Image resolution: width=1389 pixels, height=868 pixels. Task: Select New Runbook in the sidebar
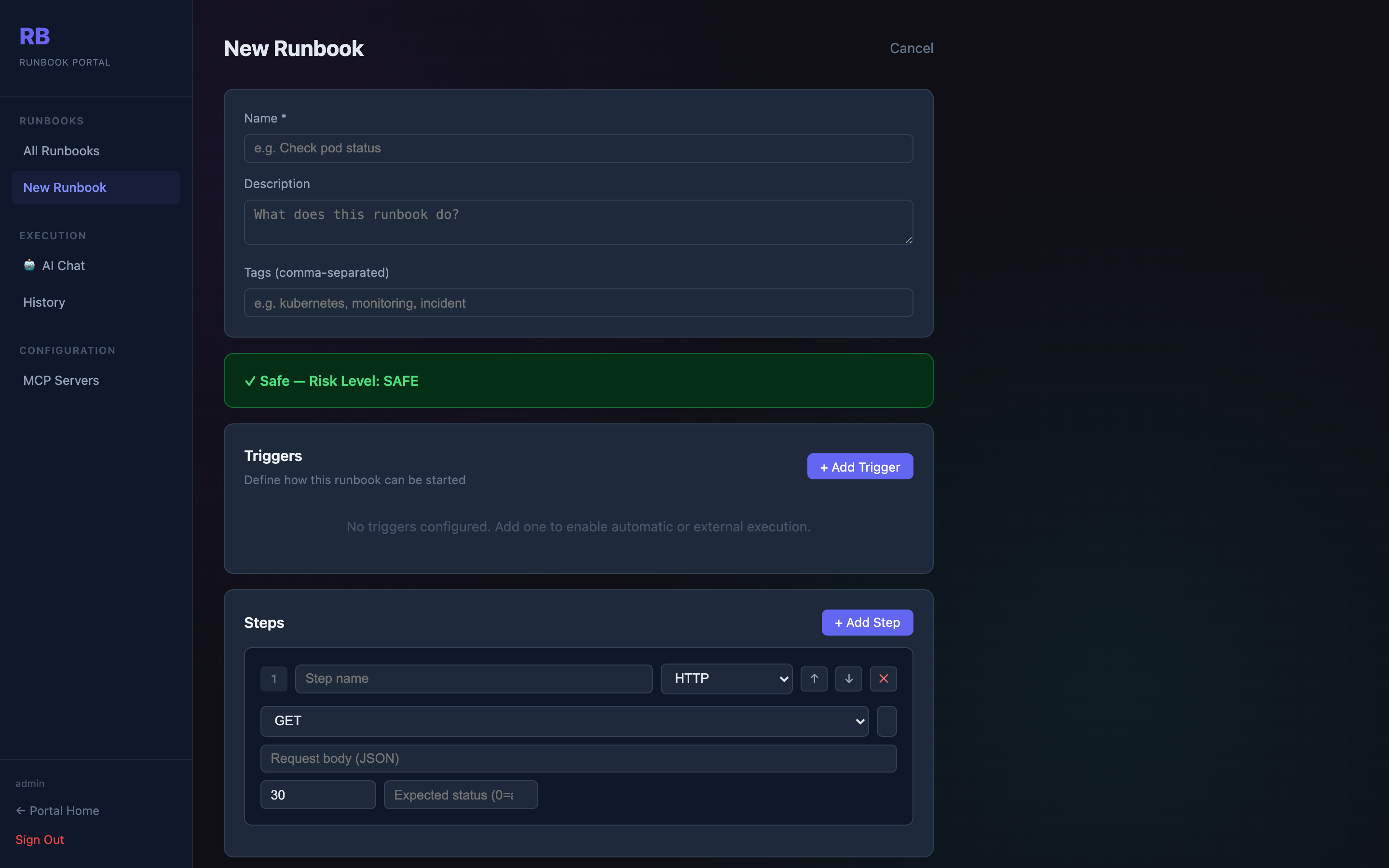click(x=64, y=187)
